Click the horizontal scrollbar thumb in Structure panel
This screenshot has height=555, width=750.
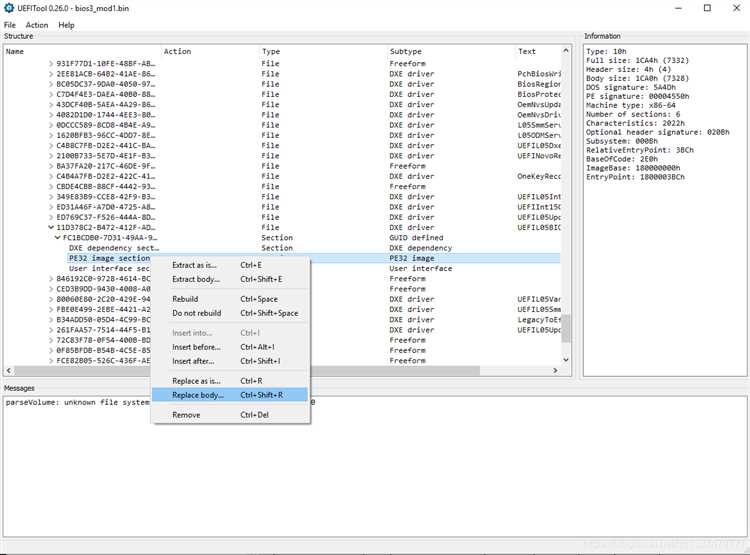(x=246, y=370)
